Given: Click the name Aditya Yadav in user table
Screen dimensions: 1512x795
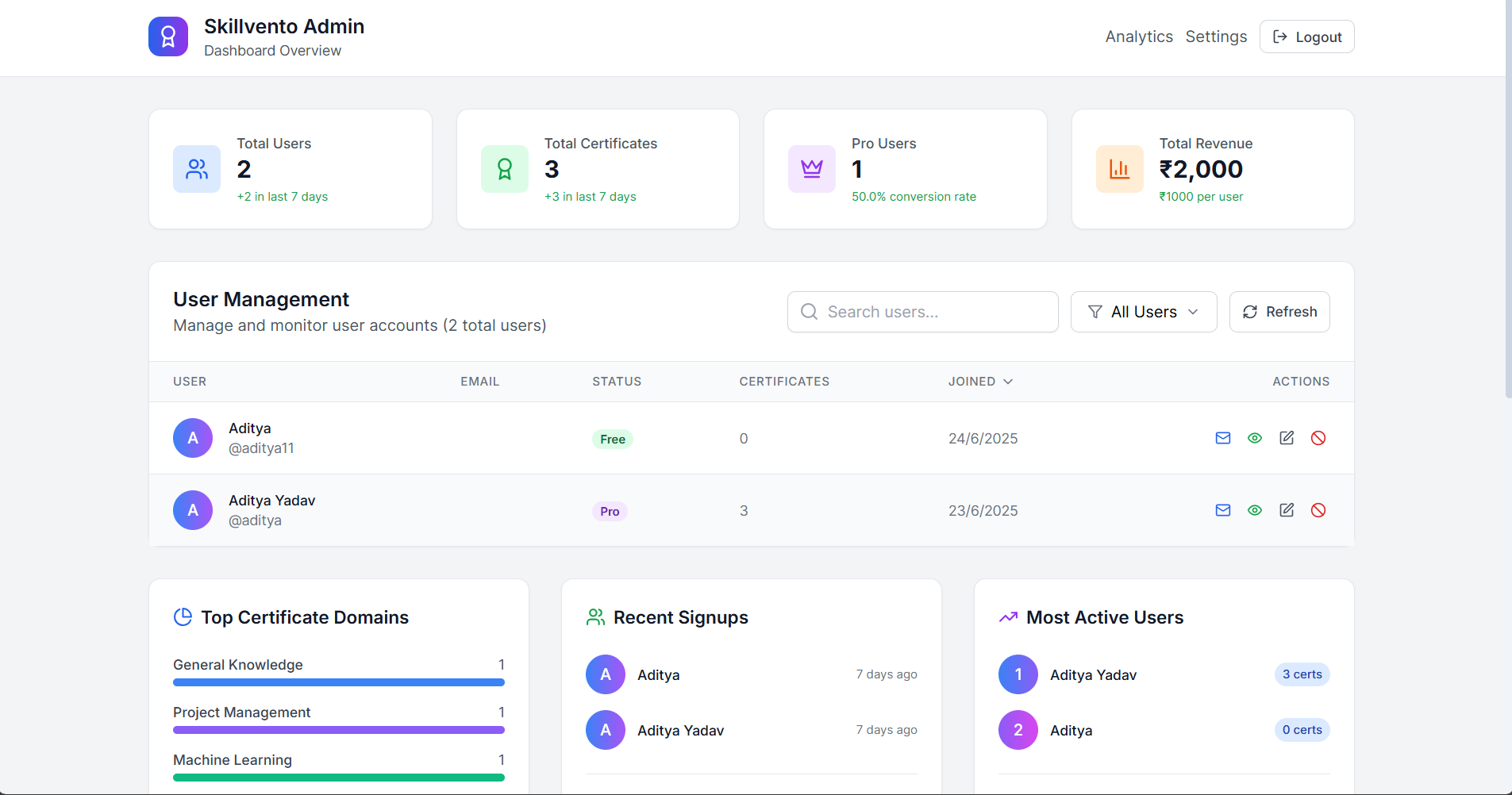Looking at the screenshot, I should coord(272,501).
